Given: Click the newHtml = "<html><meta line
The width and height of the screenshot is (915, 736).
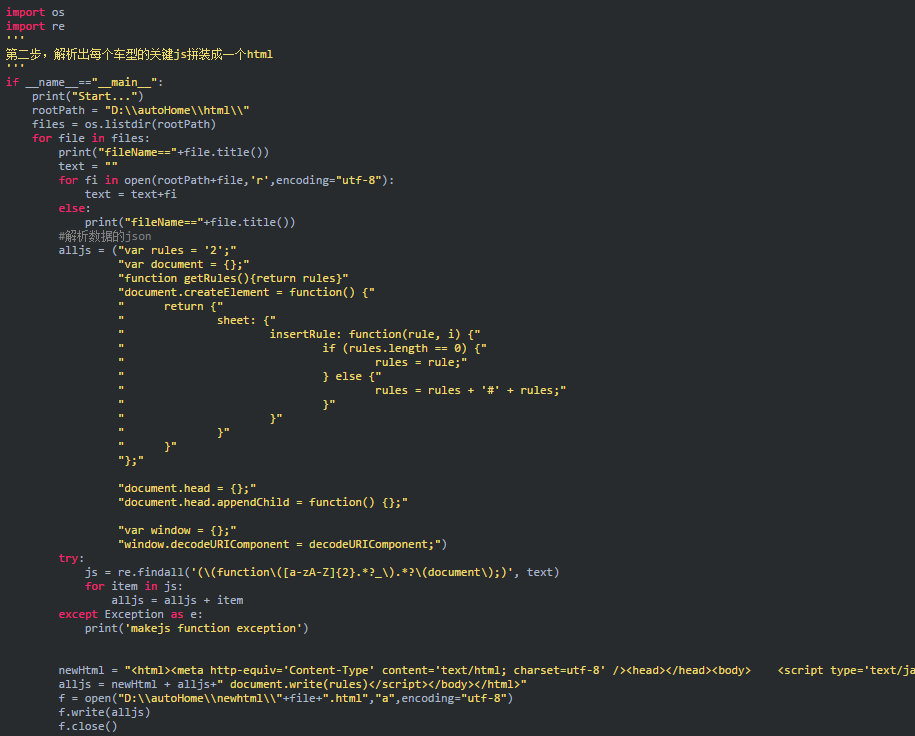Looking at the screenshot, I should pyautogui.click(x=487, y=671).
